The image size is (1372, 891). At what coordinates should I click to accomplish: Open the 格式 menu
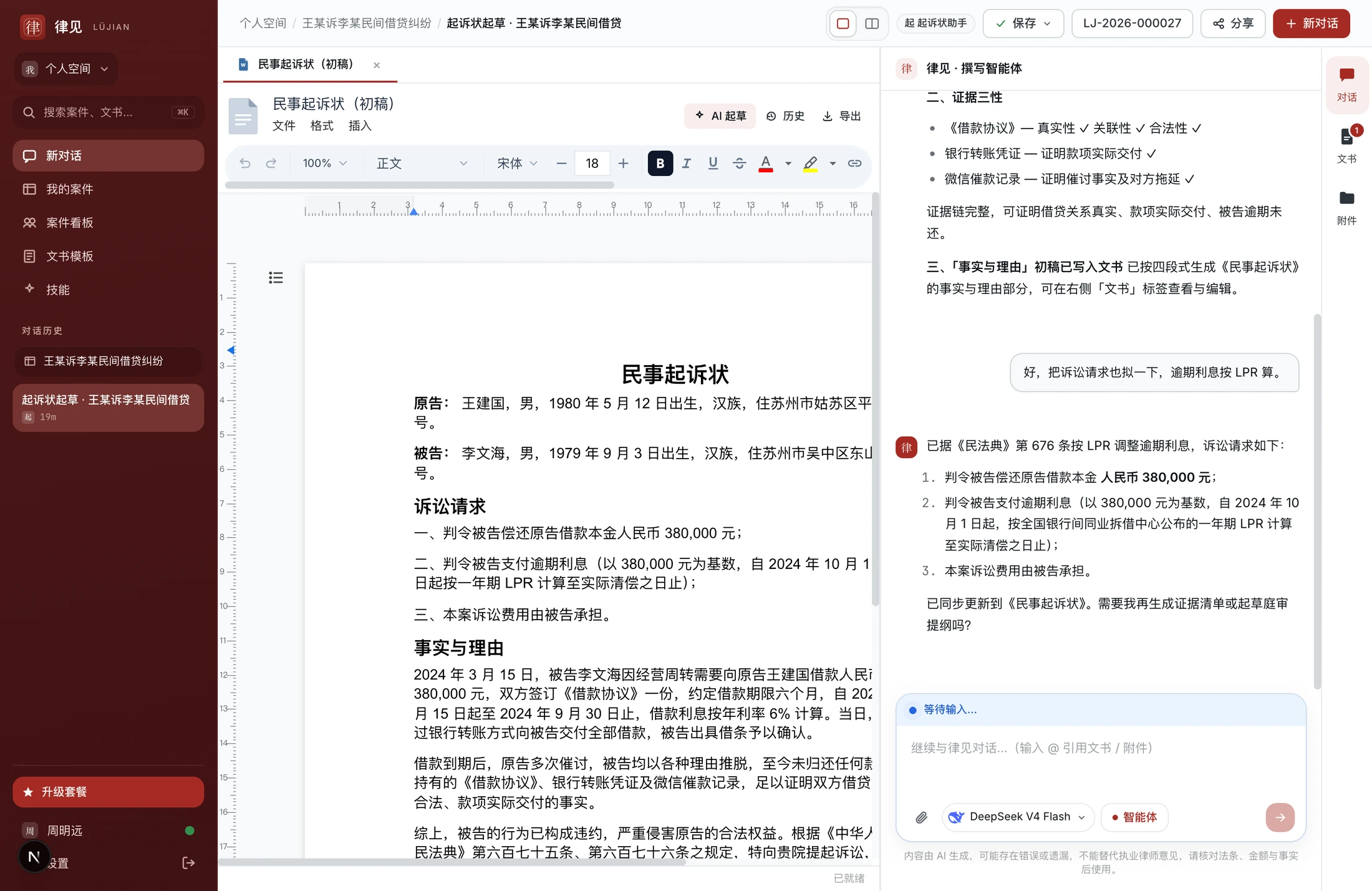coord(322,126)
